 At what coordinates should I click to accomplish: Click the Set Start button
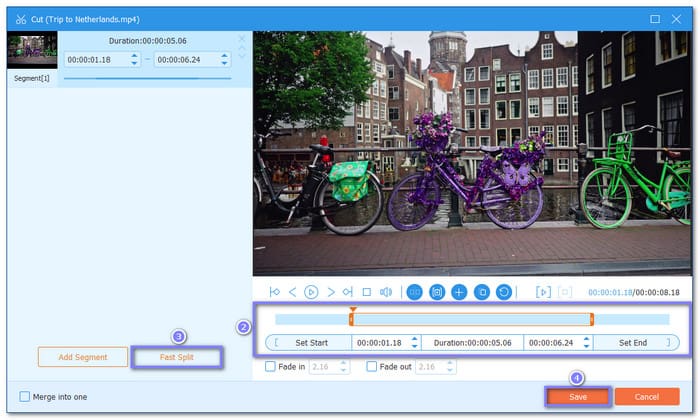(x=312, y=342)
